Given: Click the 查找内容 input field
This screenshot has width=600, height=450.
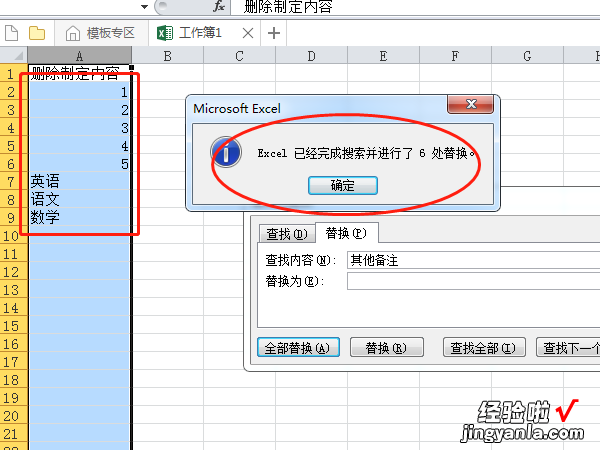Looking at the screenshot, I should coord(473,260).
